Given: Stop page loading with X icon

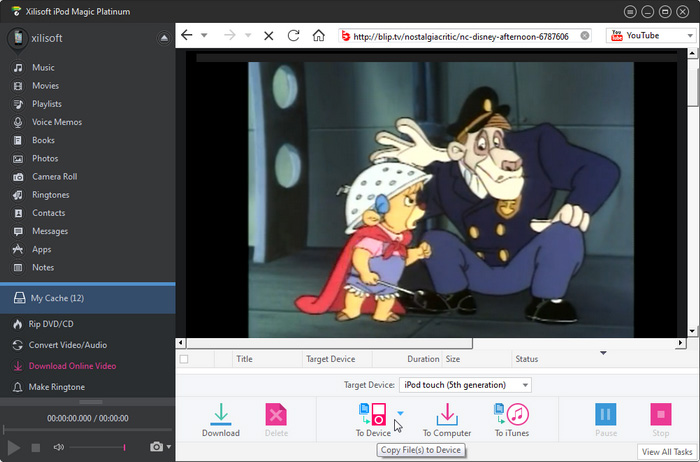Looking at the screenshot, I should [268, 35].
